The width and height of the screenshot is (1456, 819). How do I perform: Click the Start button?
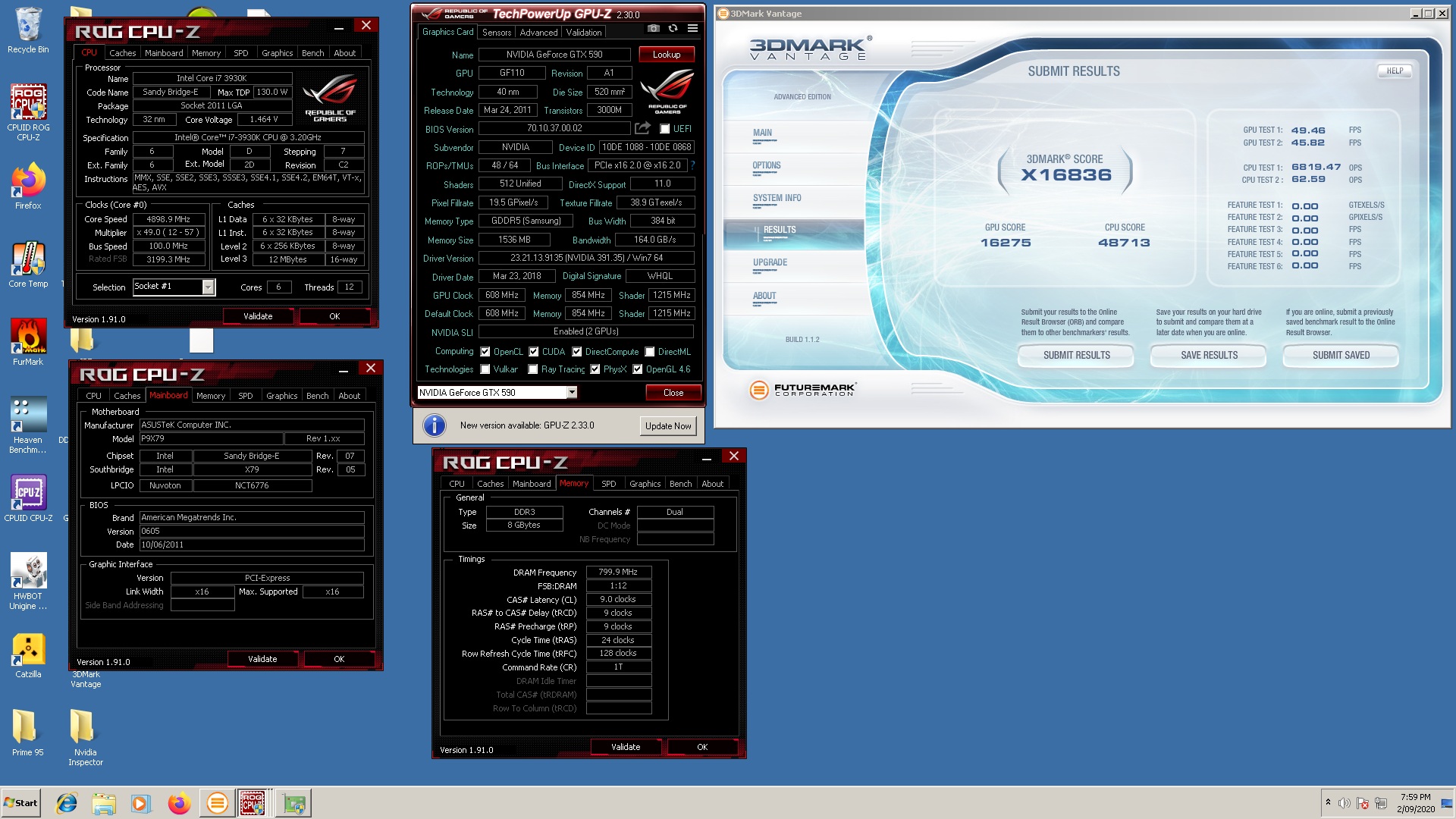[20, 803]
